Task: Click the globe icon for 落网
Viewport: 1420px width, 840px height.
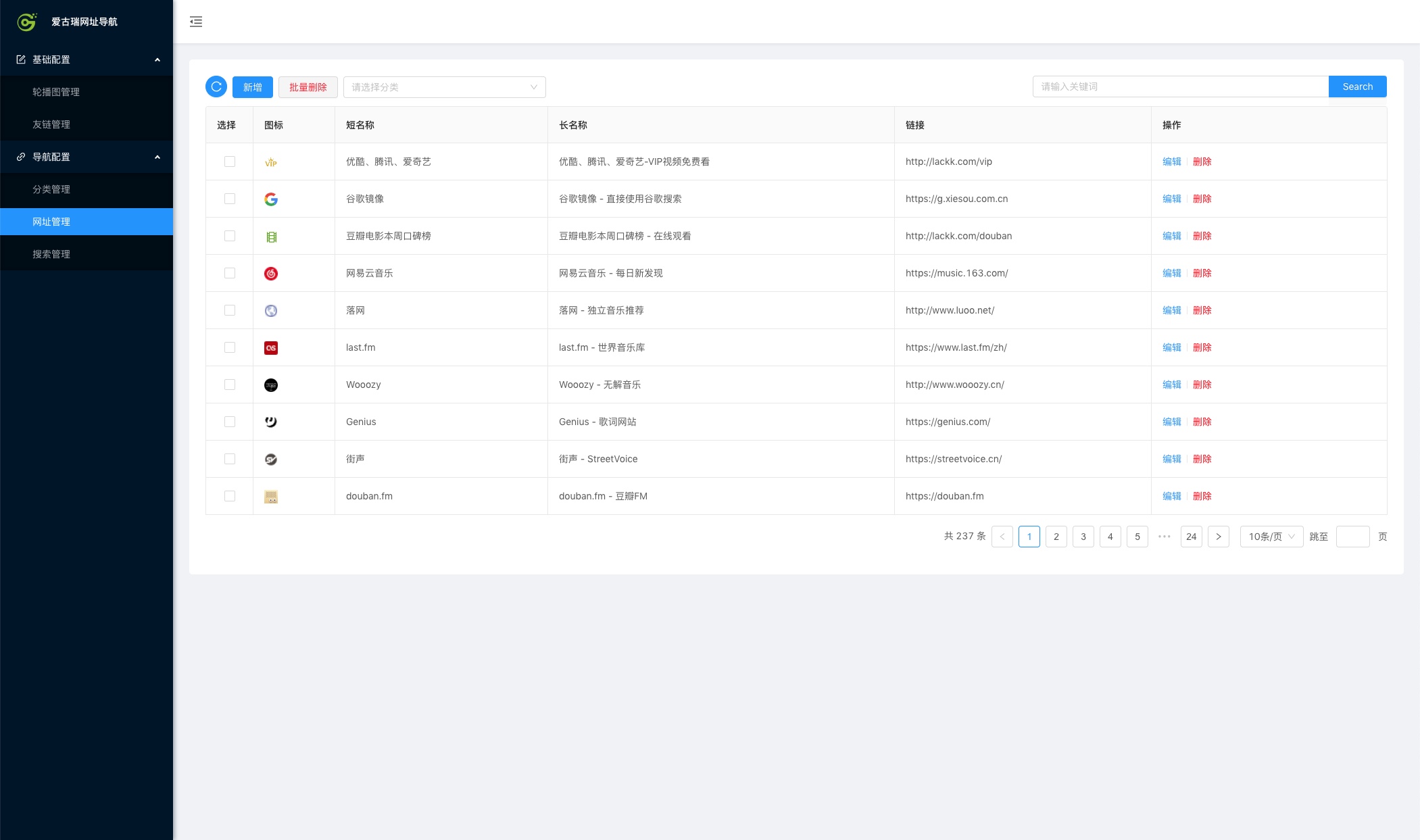Action: pyautogui.click(x=271, y=311)
